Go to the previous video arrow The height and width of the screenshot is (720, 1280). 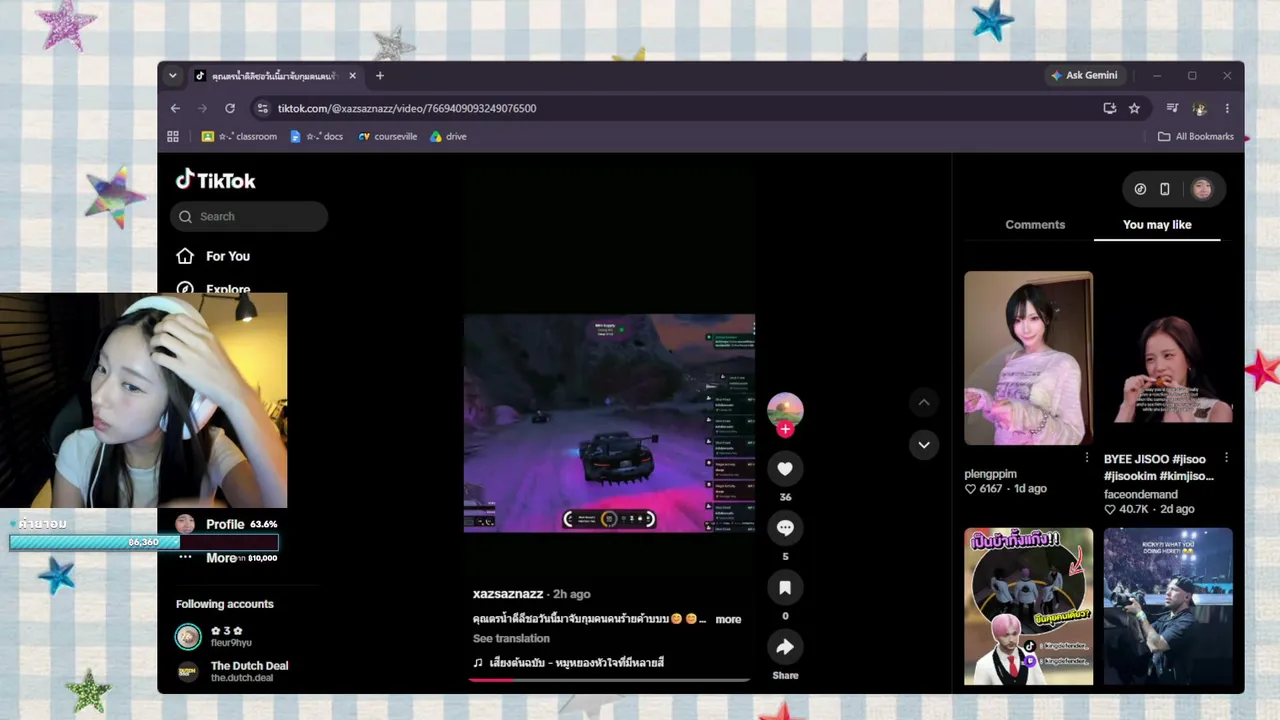[924, 402]
